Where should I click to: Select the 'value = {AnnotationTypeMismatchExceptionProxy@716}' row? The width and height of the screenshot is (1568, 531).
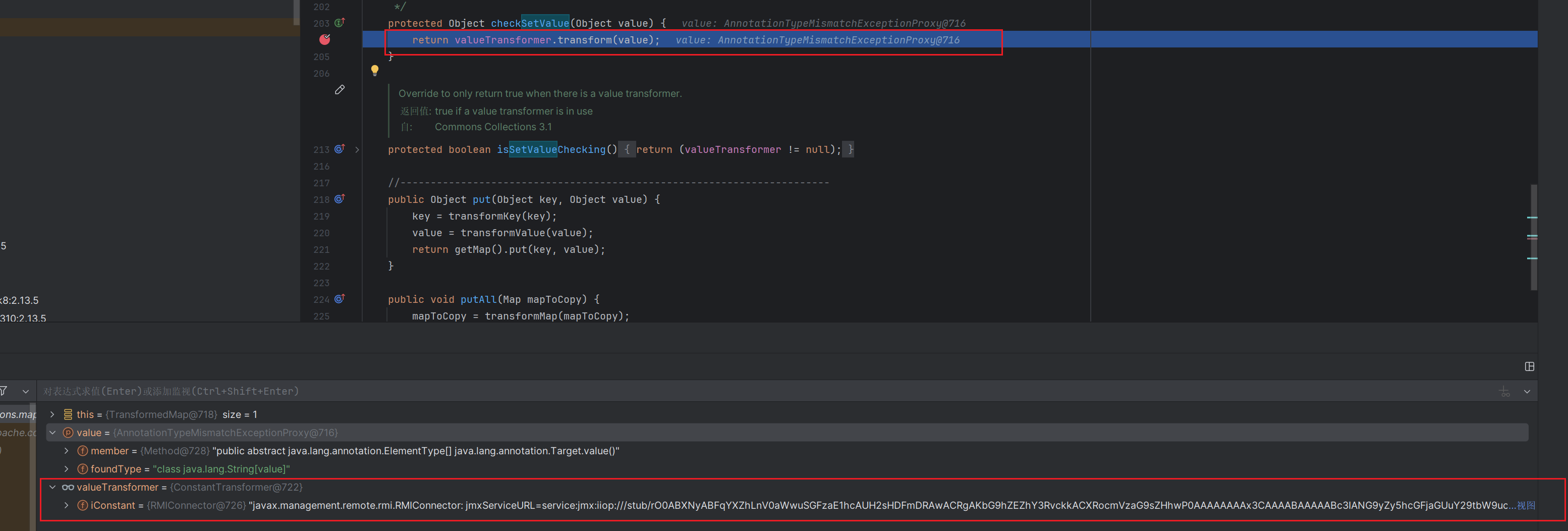(787, 433)
